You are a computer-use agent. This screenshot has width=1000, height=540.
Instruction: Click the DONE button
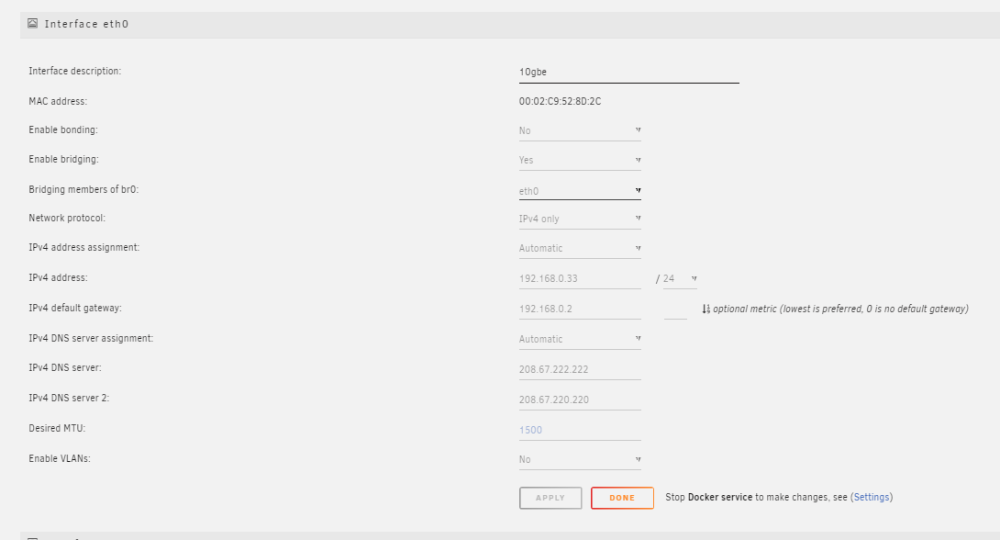click(x=622, y=498)
